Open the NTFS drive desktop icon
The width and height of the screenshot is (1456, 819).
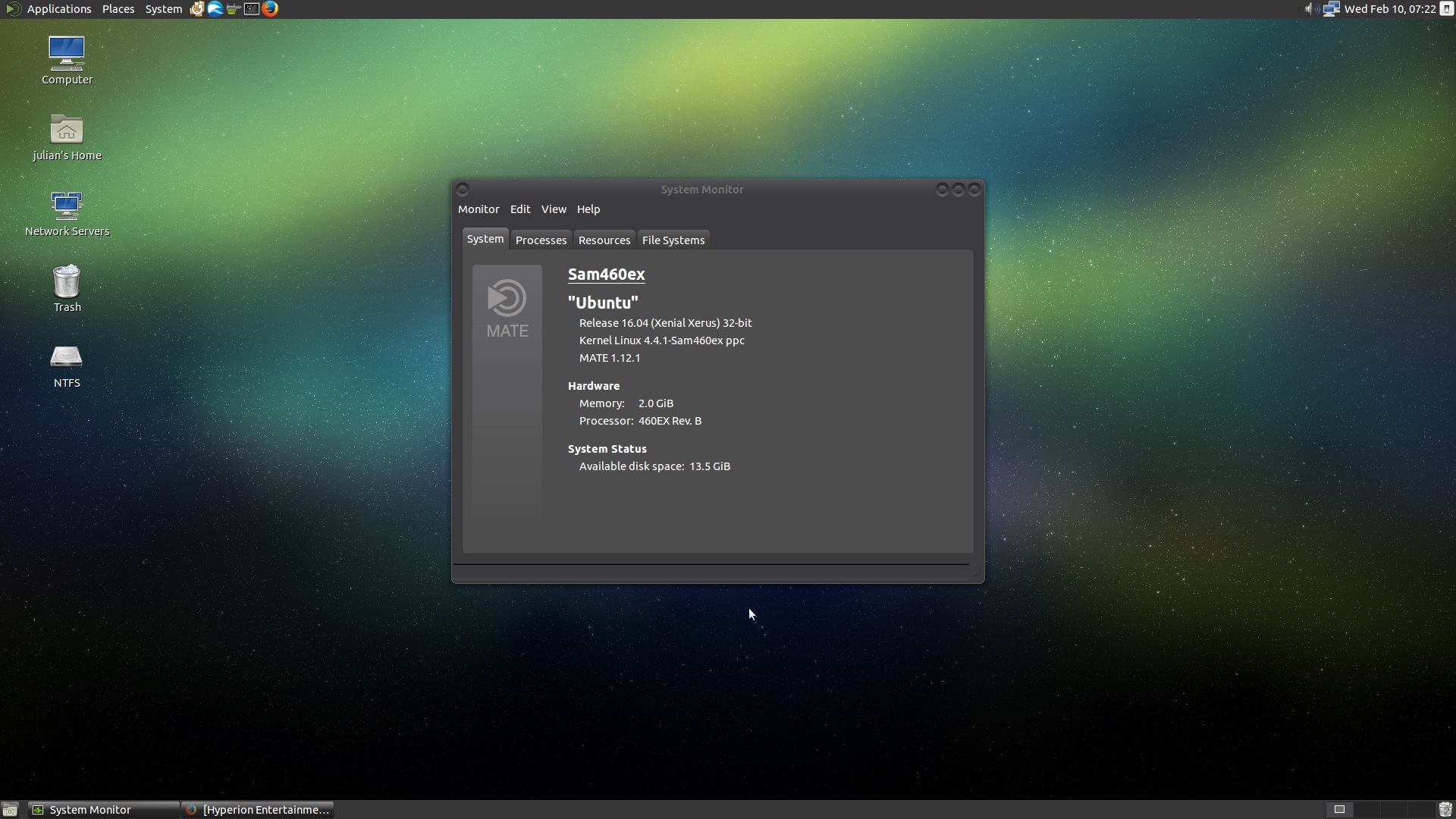coord(67,363)
